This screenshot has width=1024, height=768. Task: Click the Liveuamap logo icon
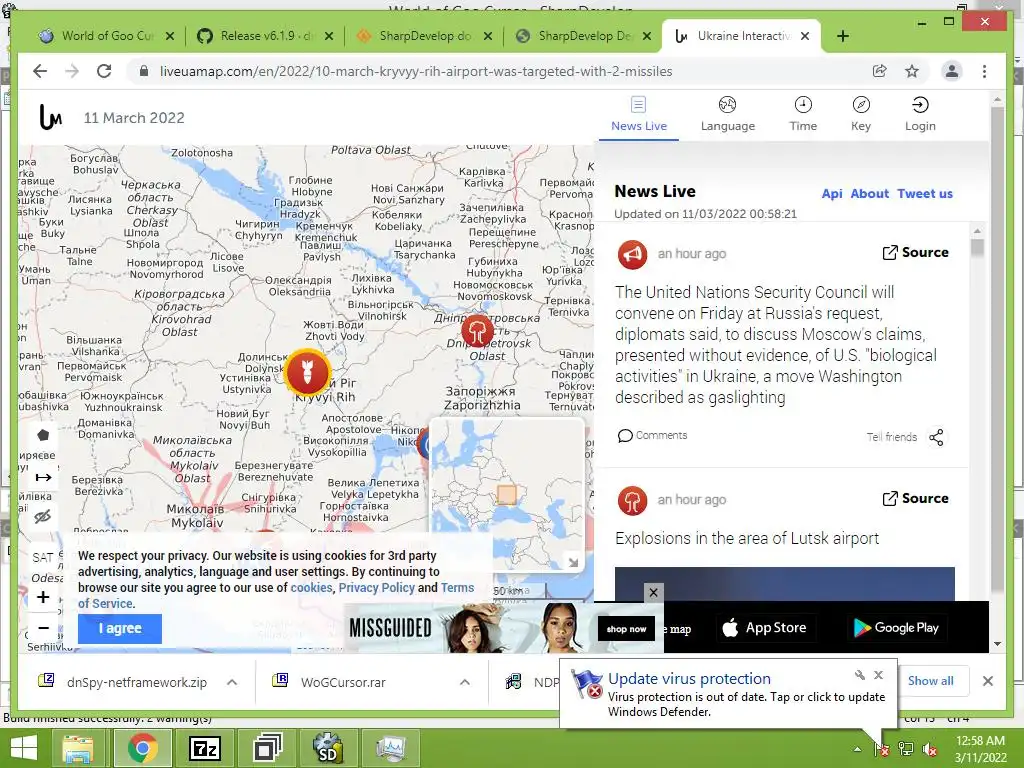pos(50,117)
